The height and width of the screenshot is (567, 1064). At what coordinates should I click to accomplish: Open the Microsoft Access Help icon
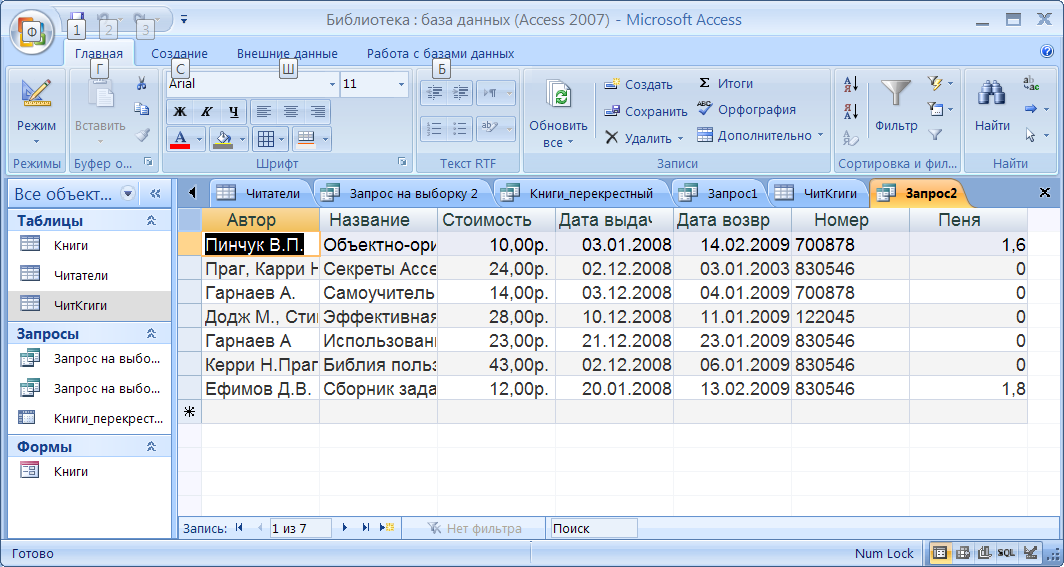(x=1046, y=52)
